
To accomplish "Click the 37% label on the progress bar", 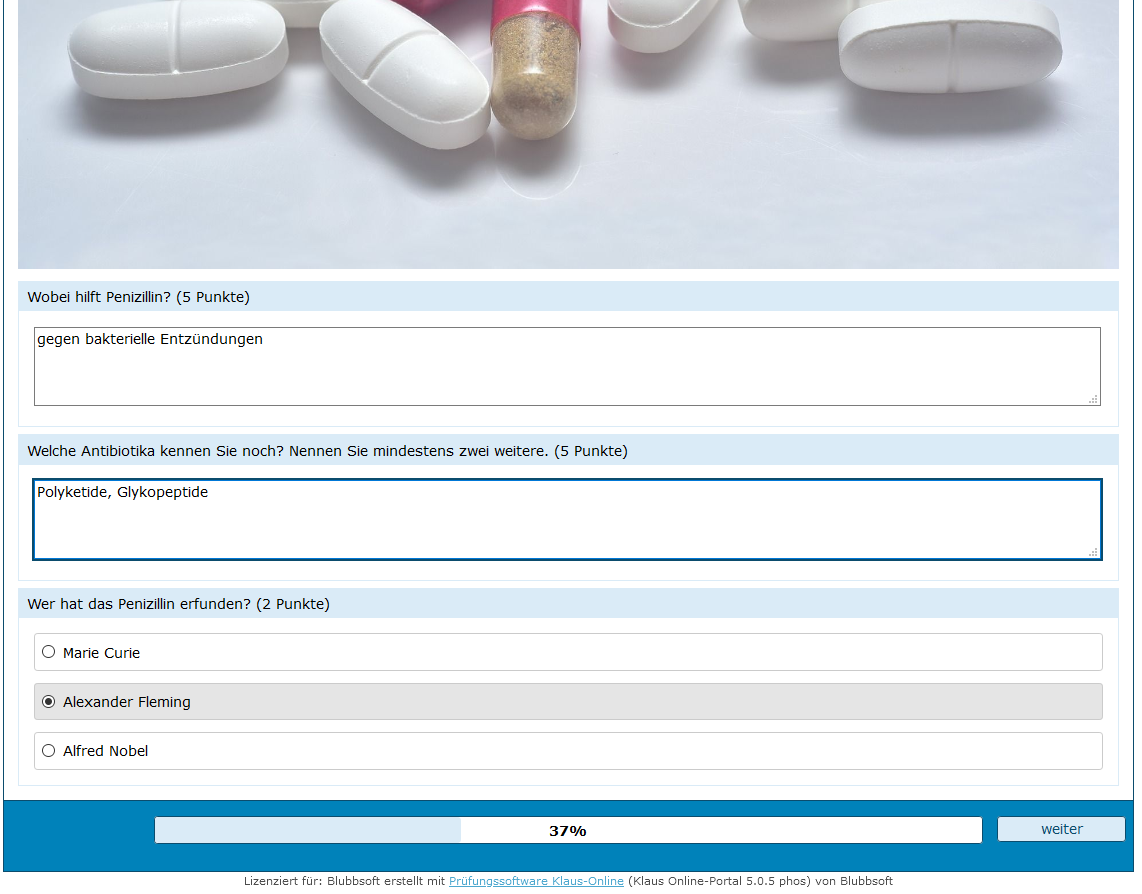I will click(567, 831).
